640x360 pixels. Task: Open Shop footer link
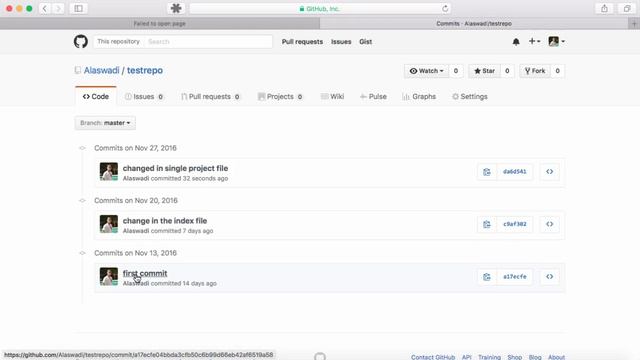point(515,357)
